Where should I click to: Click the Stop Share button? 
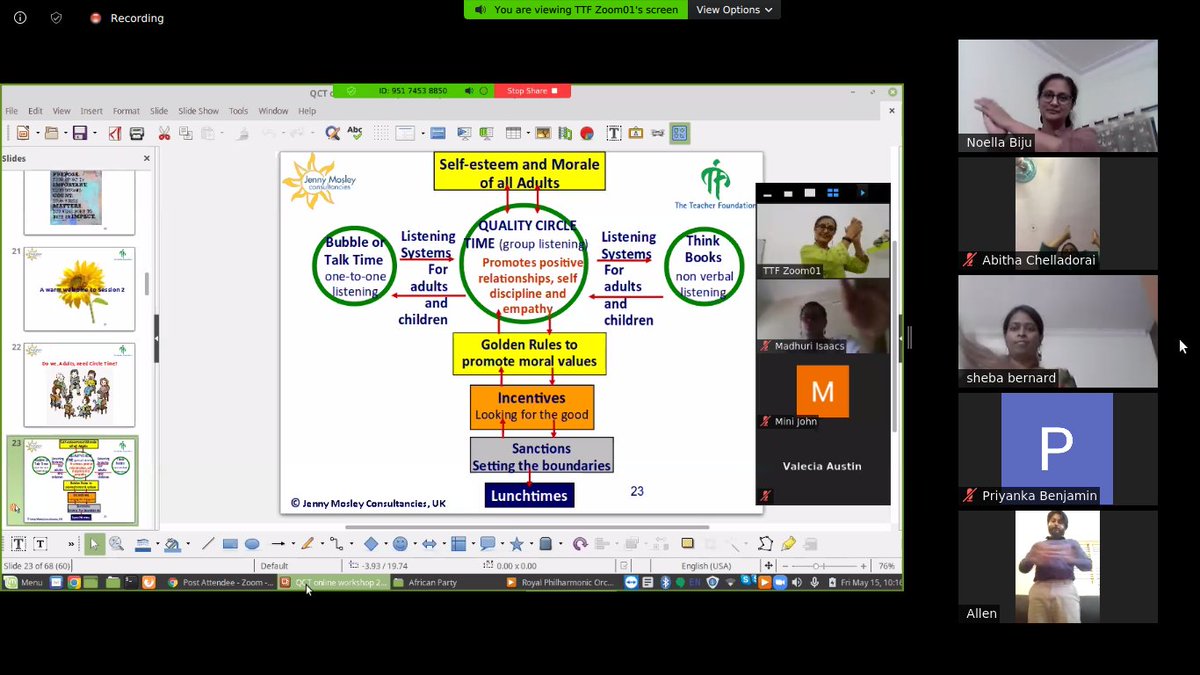(532, 91)
